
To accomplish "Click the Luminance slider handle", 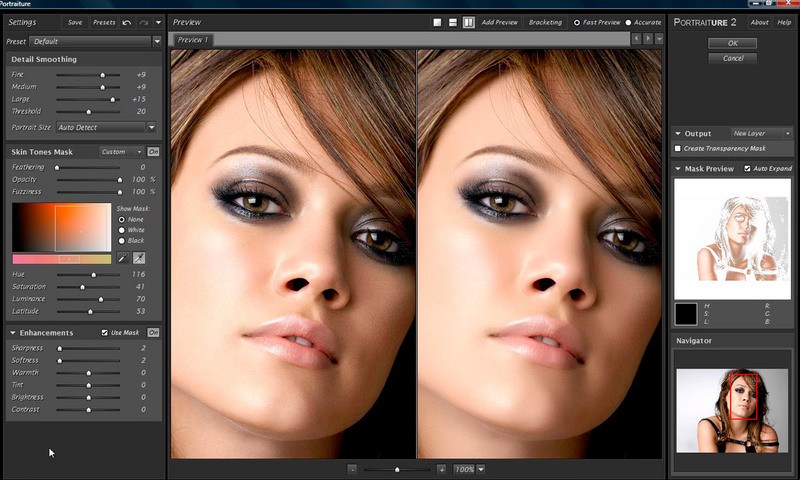I will [x=101, y=299].
